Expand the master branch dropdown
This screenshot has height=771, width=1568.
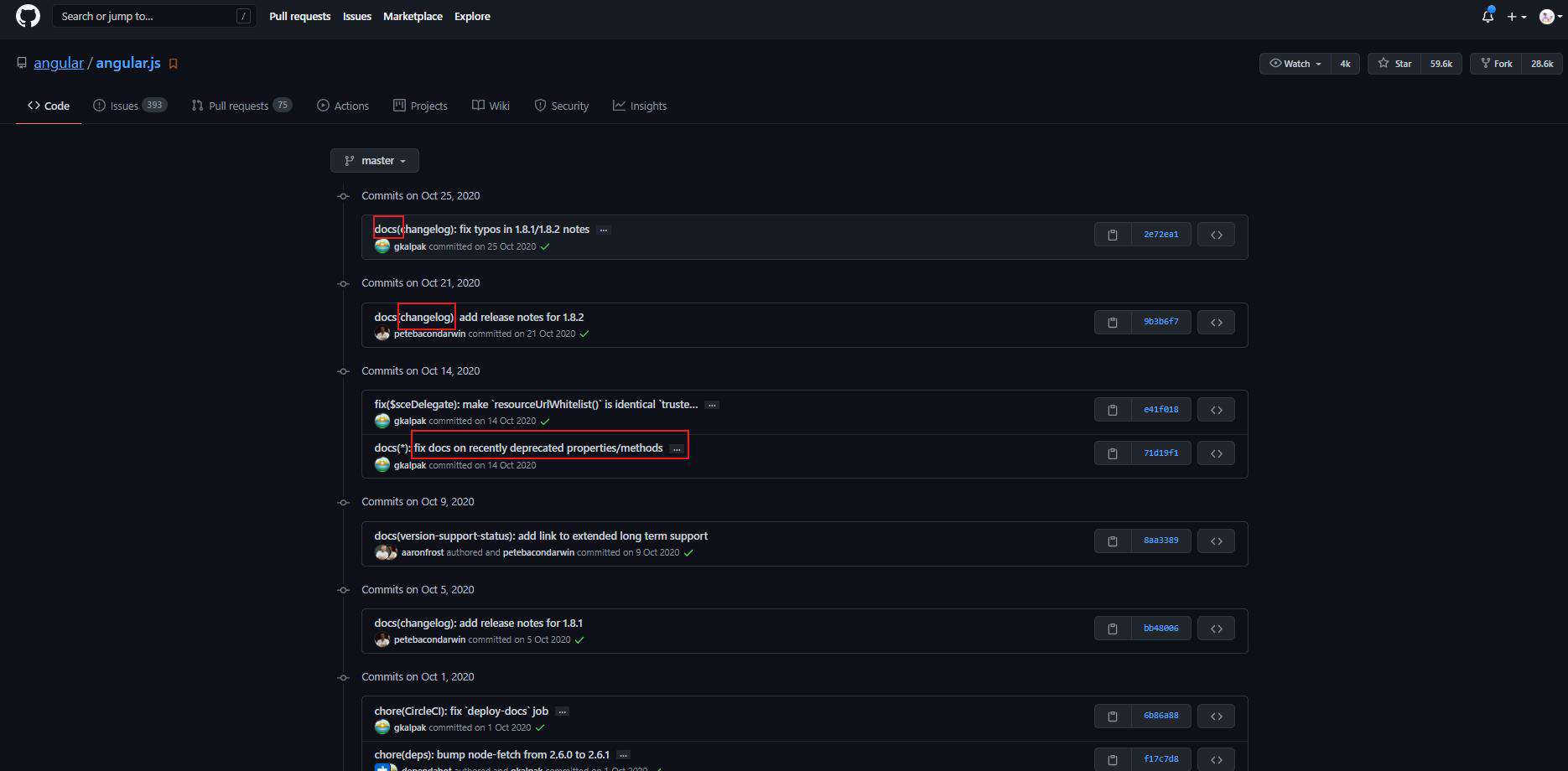(375, 160)
